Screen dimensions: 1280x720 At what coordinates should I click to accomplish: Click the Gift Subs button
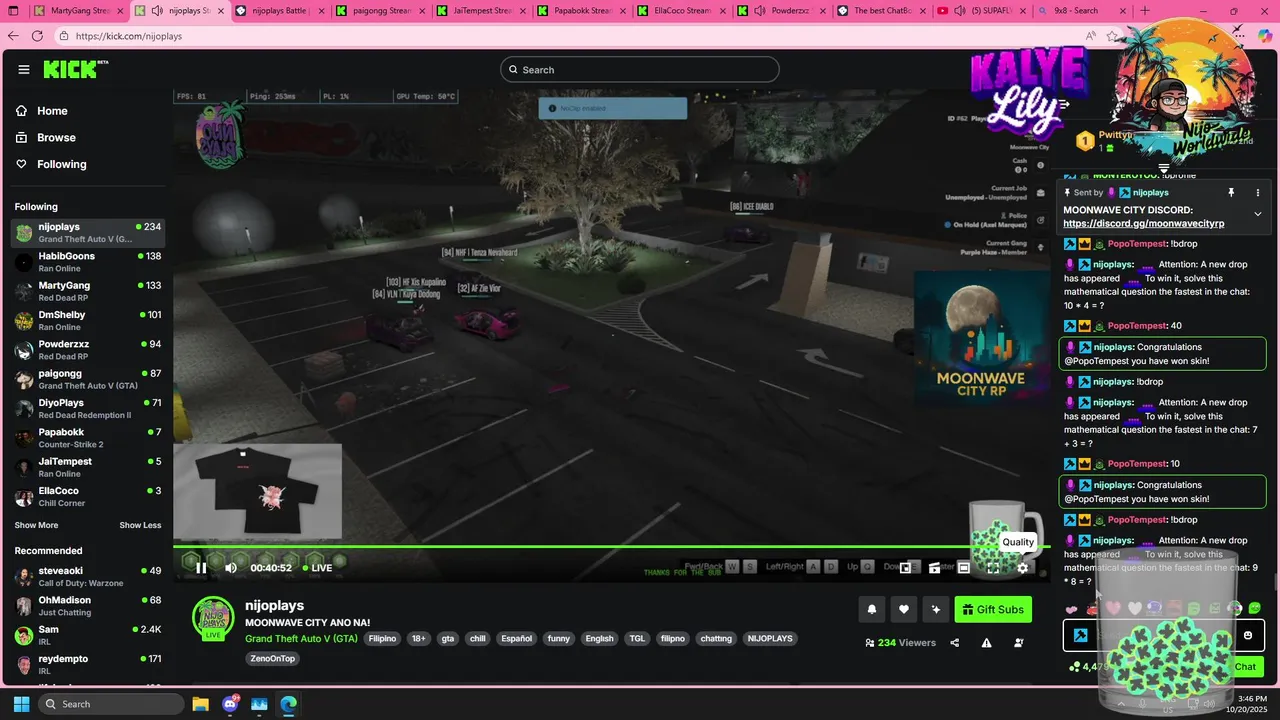pyautogui.click(x=993, y=609)
